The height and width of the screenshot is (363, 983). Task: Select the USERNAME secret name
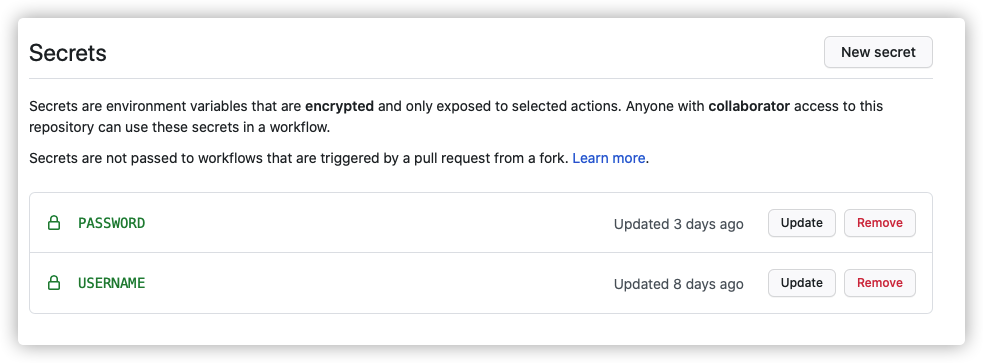tap(112, 283)
